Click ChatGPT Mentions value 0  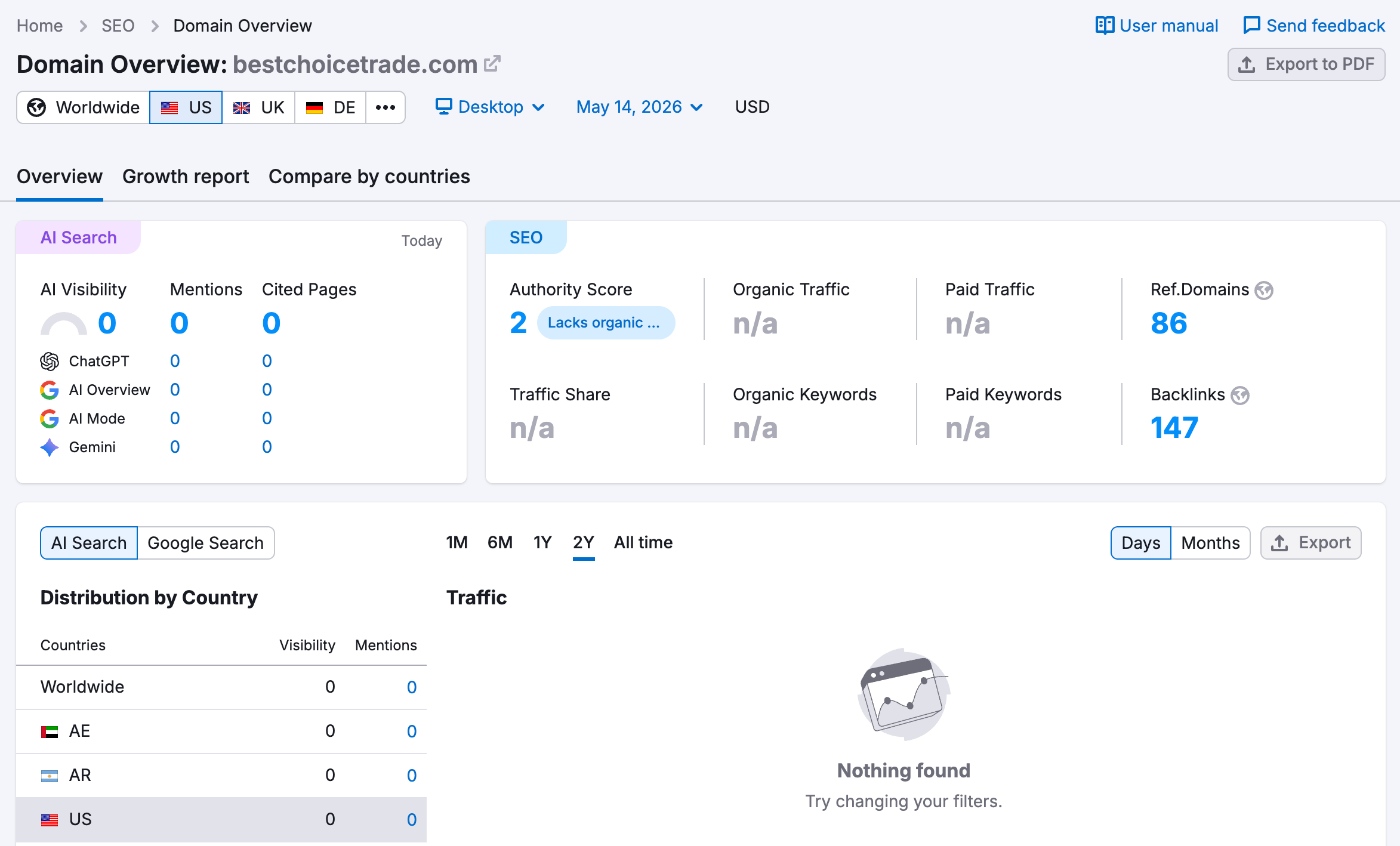point(175,361)
